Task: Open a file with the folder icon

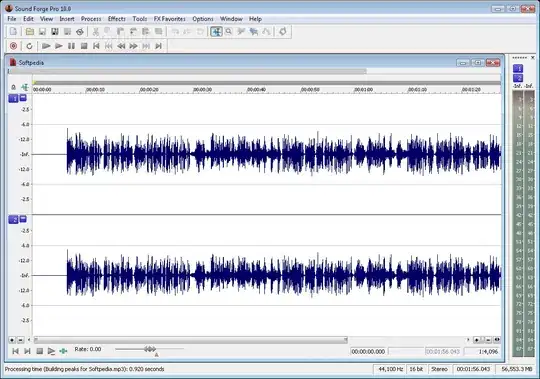Action: 30,32
